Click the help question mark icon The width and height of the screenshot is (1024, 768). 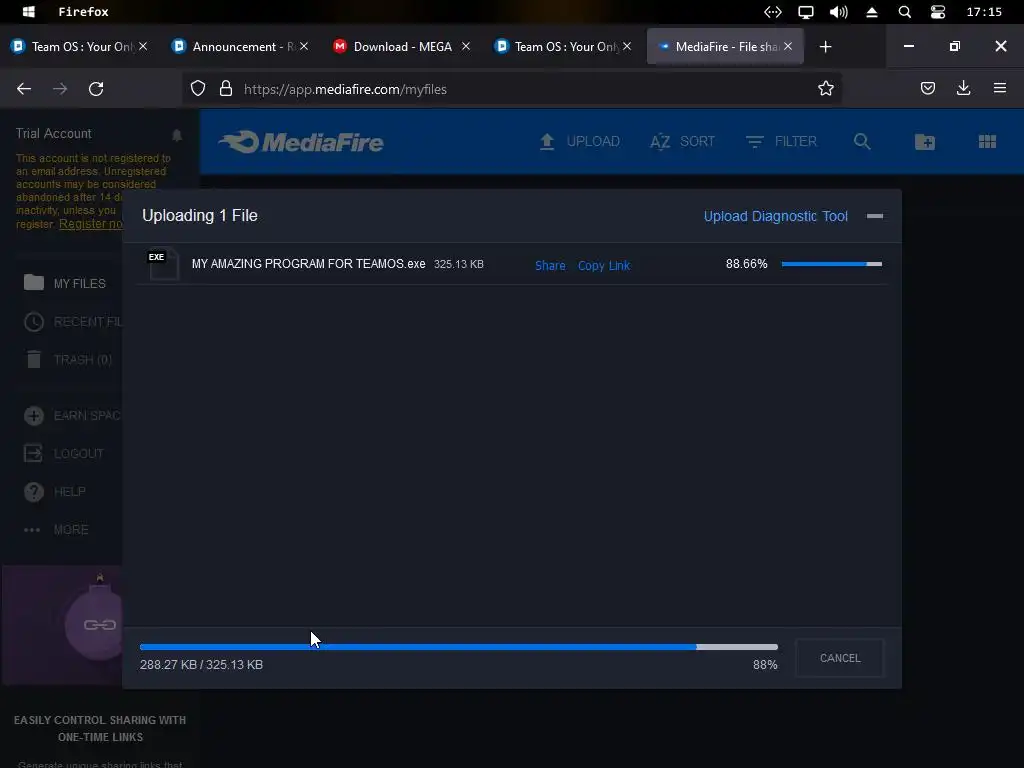(34, 491)
